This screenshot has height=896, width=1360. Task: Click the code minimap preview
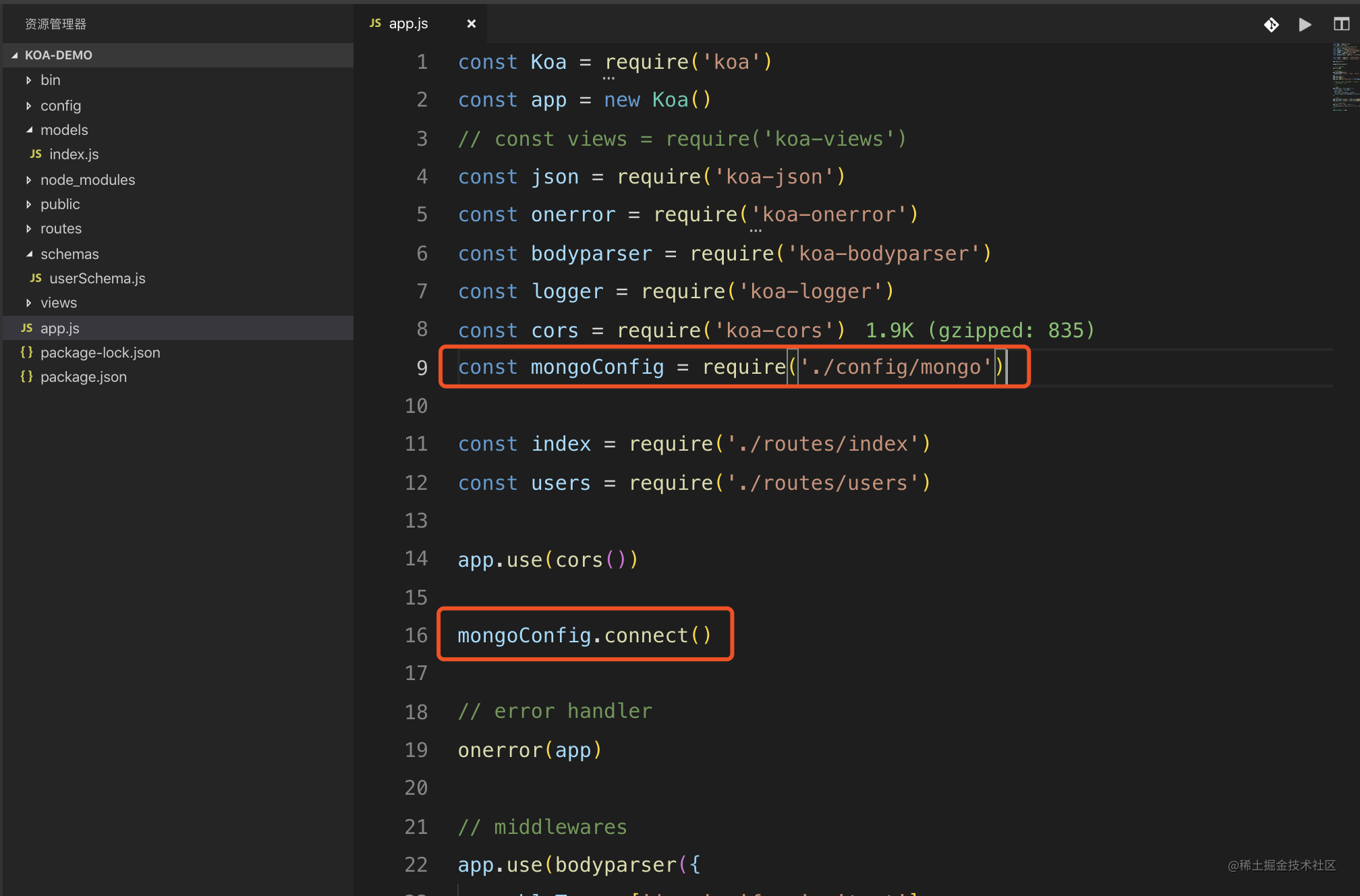pos(1345,76)
